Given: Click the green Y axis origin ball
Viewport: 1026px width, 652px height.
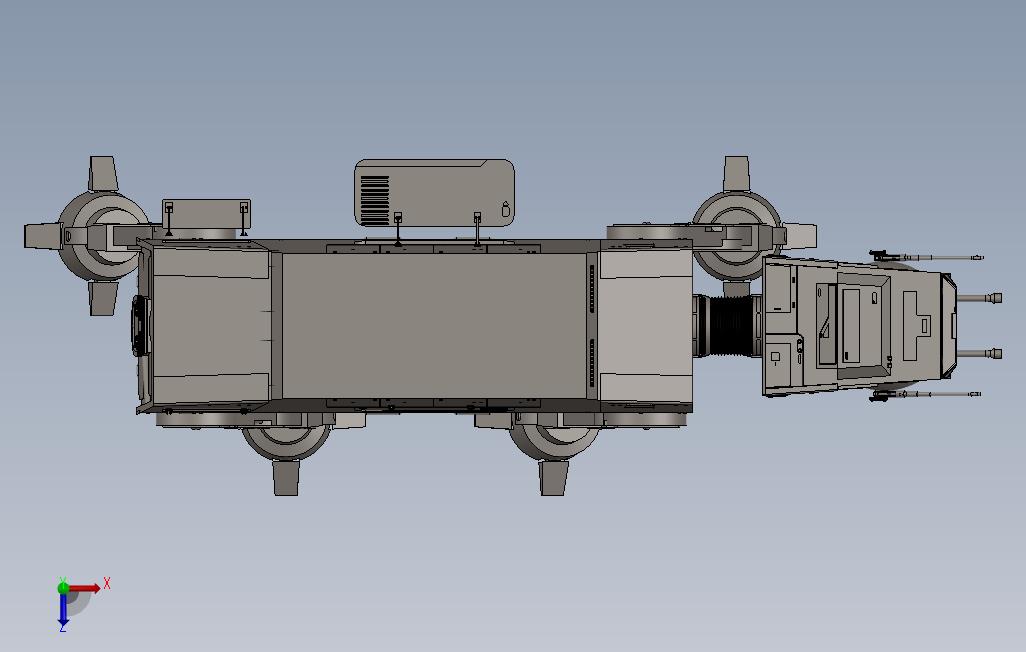Looking at the screenshot, I should (x=63, y=587).
